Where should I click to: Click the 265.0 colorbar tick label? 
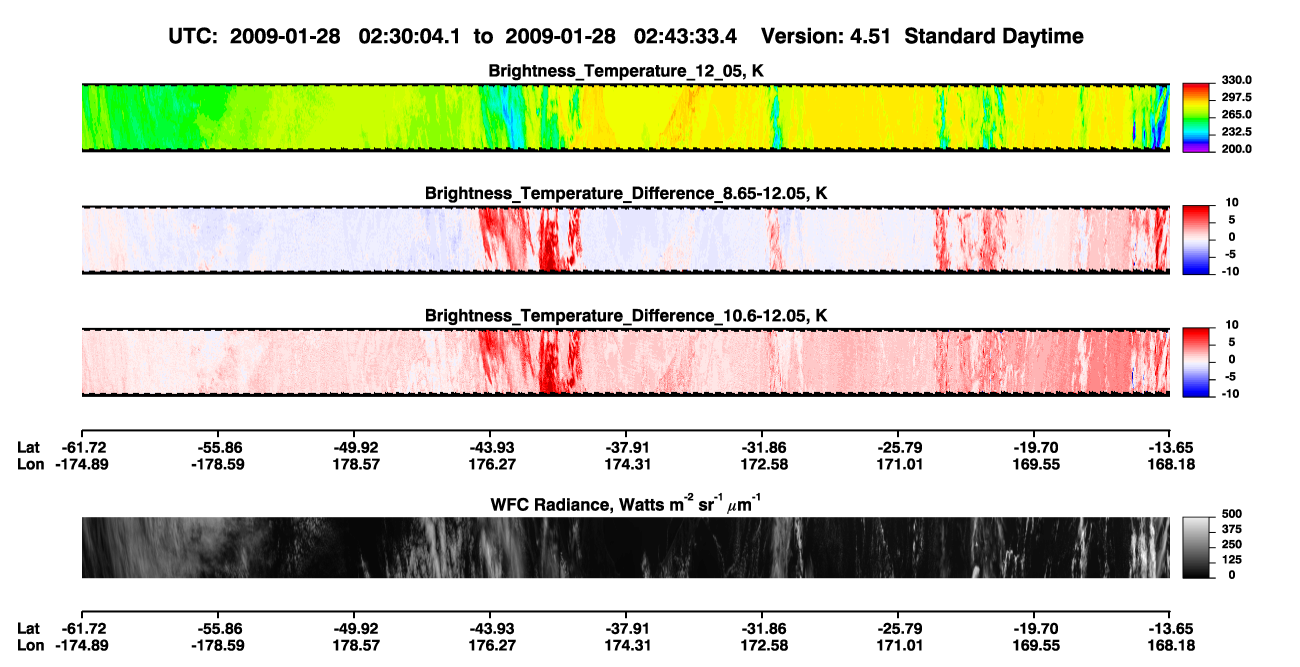(x=1235, y=115)
